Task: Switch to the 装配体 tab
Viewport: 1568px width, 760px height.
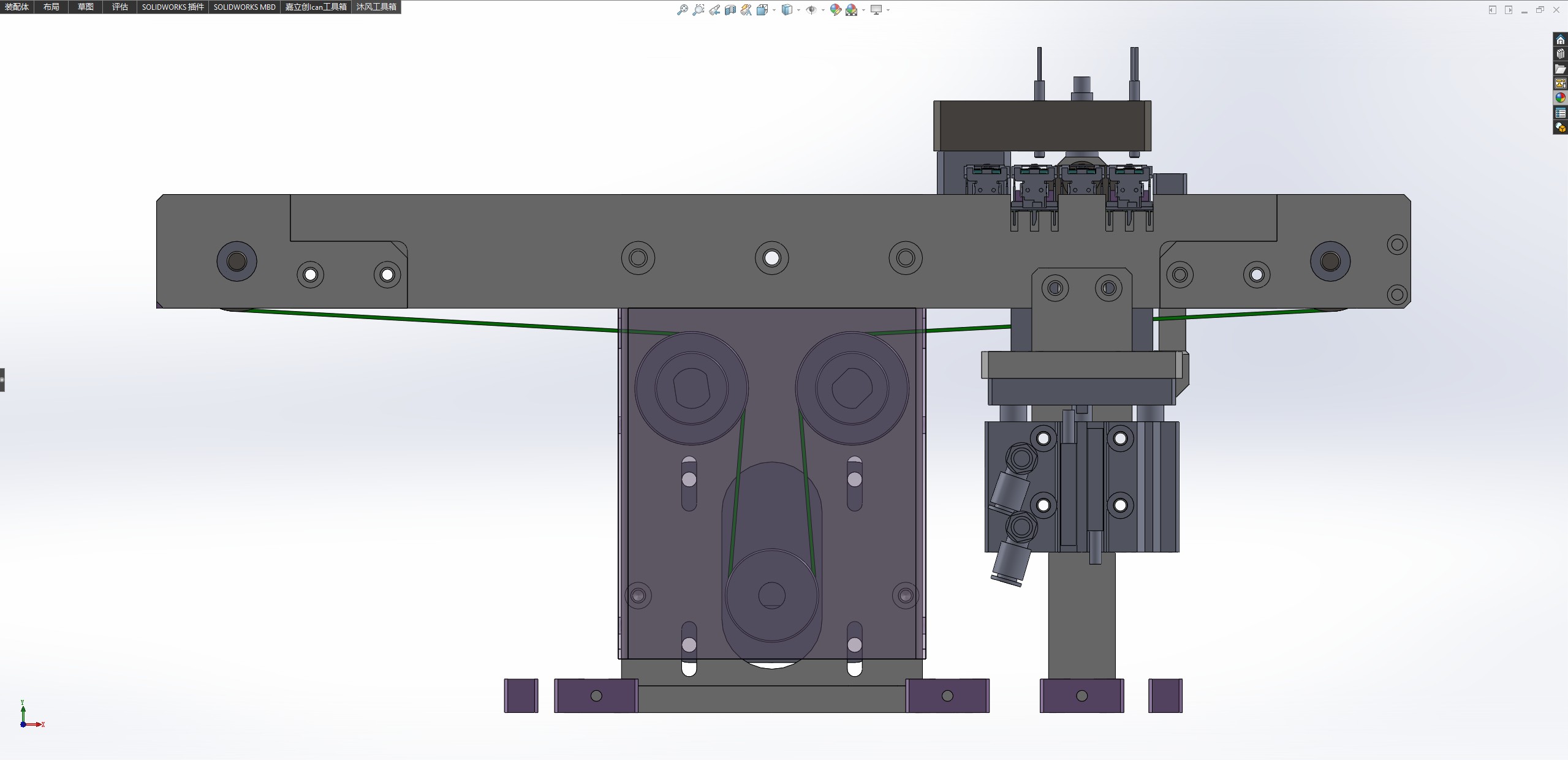Action: tap(17, 7)
